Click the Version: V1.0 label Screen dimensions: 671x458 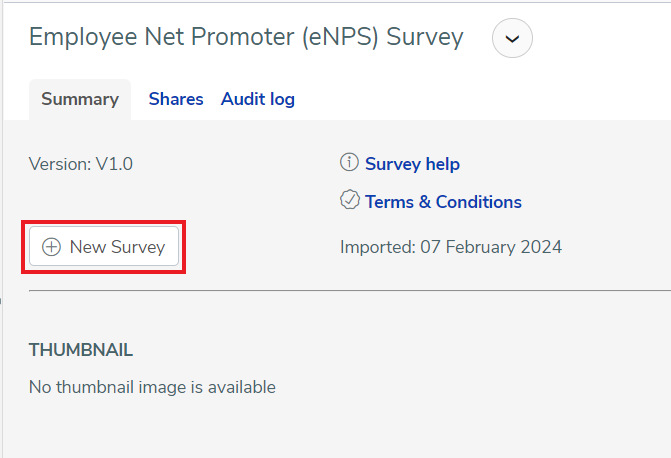(x=80, y=164)
